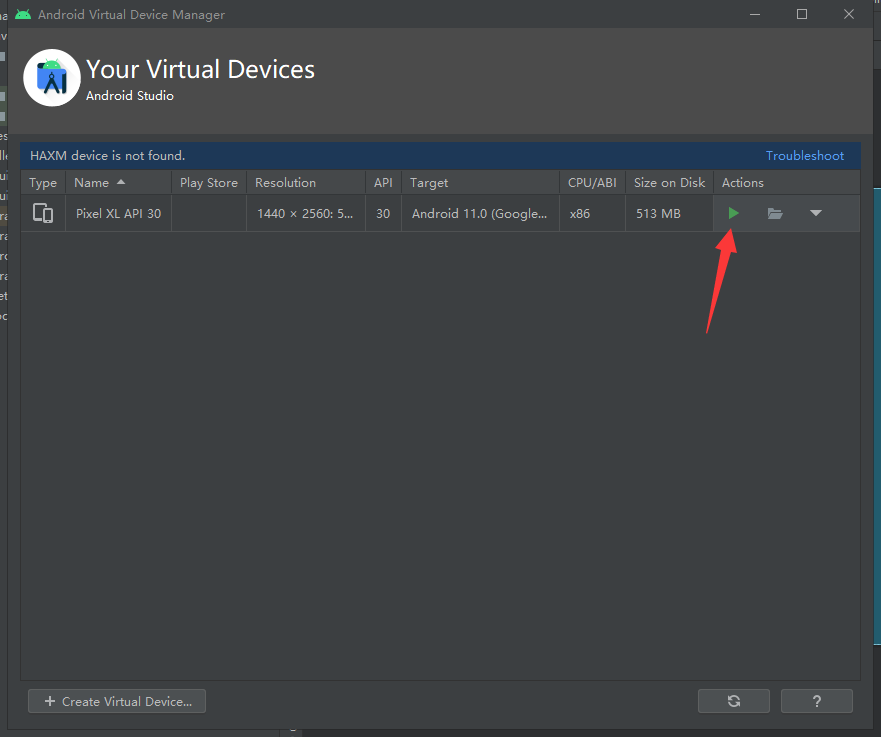Viewport: 881px width, 737px height.
Task: Refresh the virtual devices list
Action: coord(734,701)
